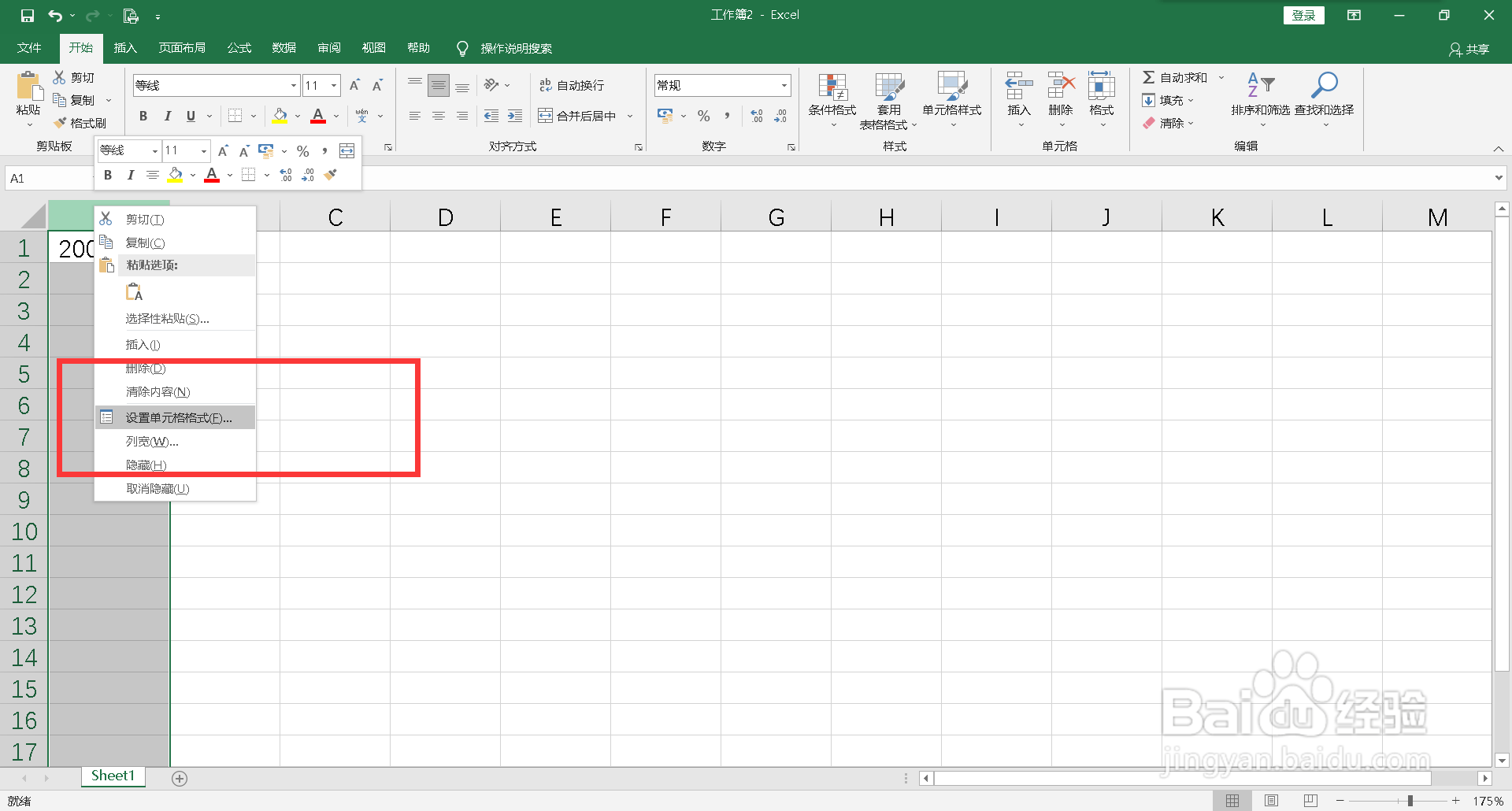Click Percent Style icon in ribbon
The height and width of the screenshot is (811, 1512).
tap(703, 116)
